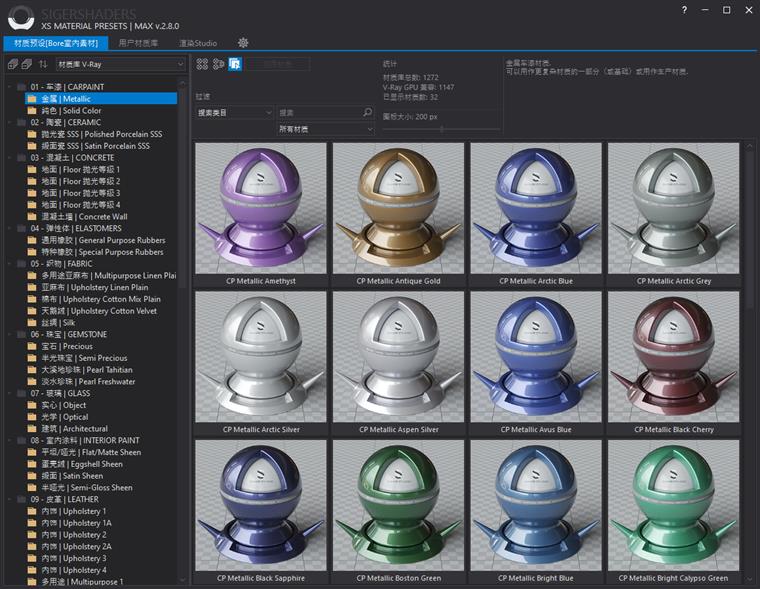
Task: Click folder icon of Concrete Wall
Action: (x=32, y=217)
